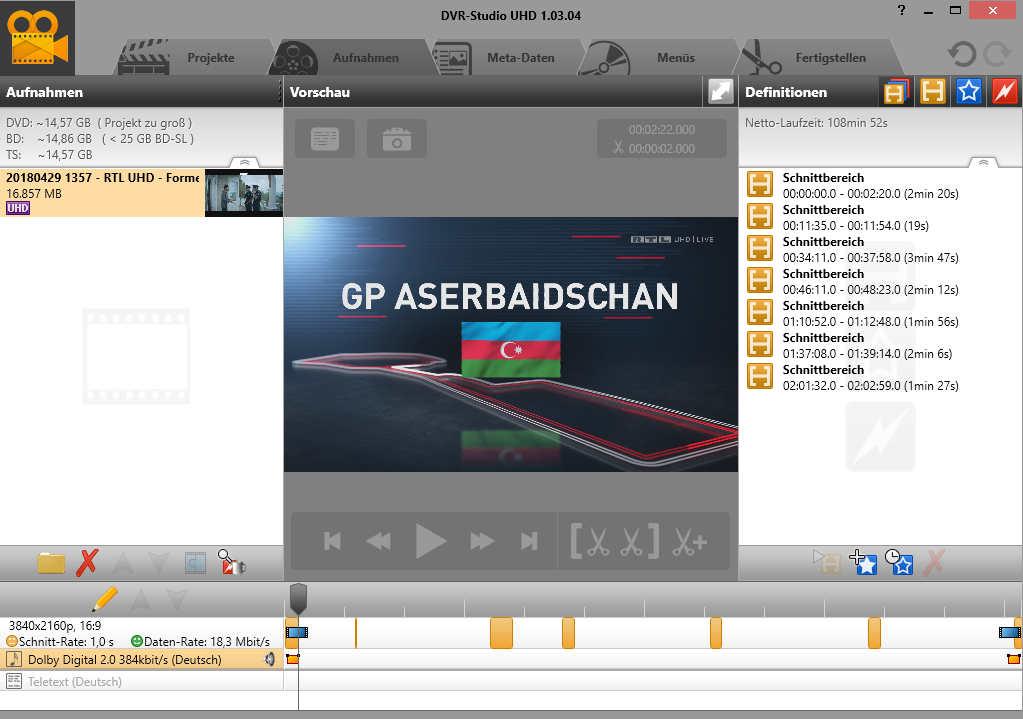Toggle the Dolby Digital audio speaker
The image size is (1023, 719).
coord(269,659)
